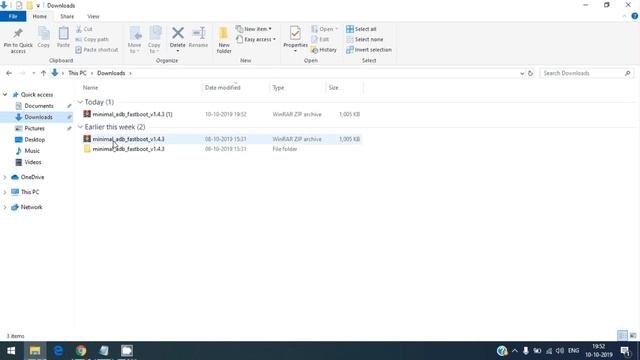
Task: Click the Edit command
Action: coord(320,39)
